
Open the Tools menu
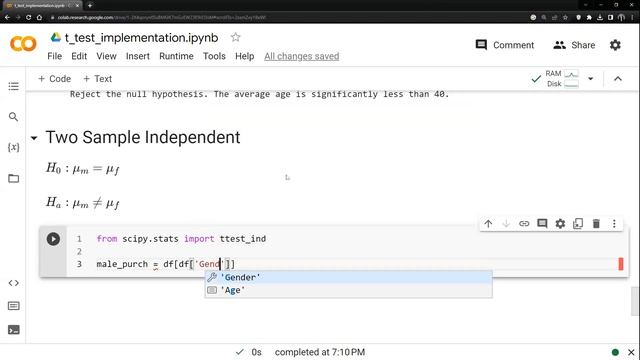pos(214,56)
